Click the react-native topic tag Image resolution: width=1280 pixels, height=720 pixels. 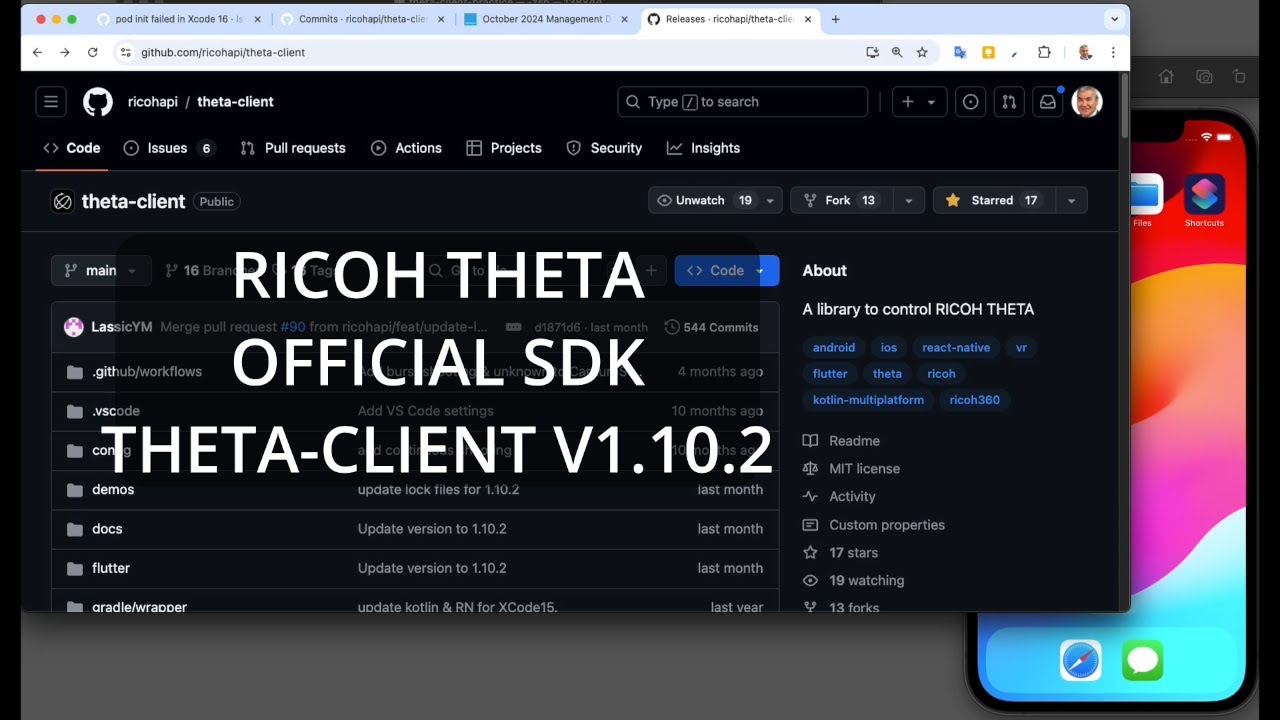[956, 348]
